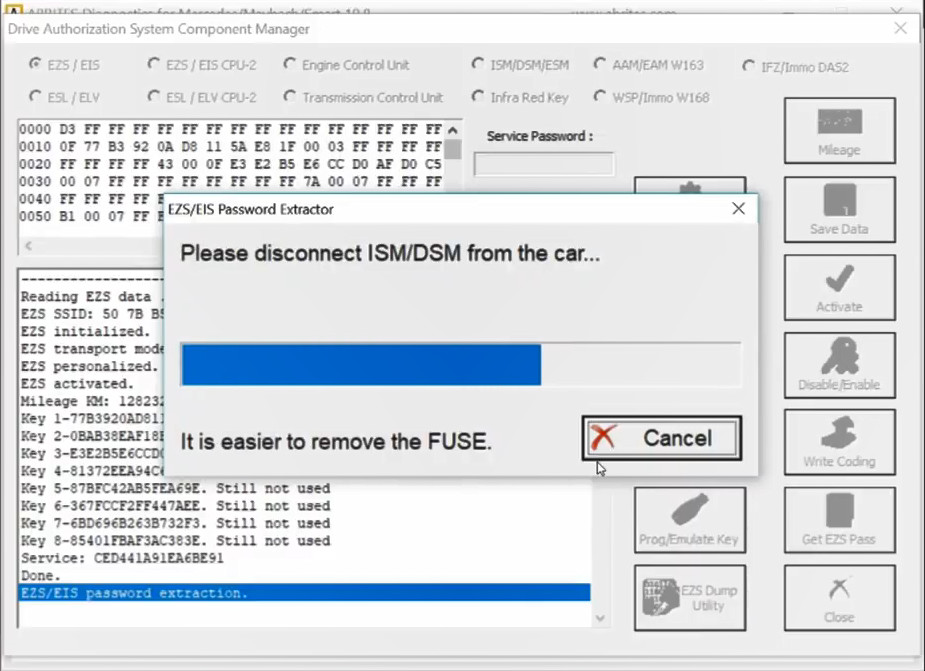Cancel the password extraction
This screenshot has width=925, height=671.
click(x=662, y=438)
